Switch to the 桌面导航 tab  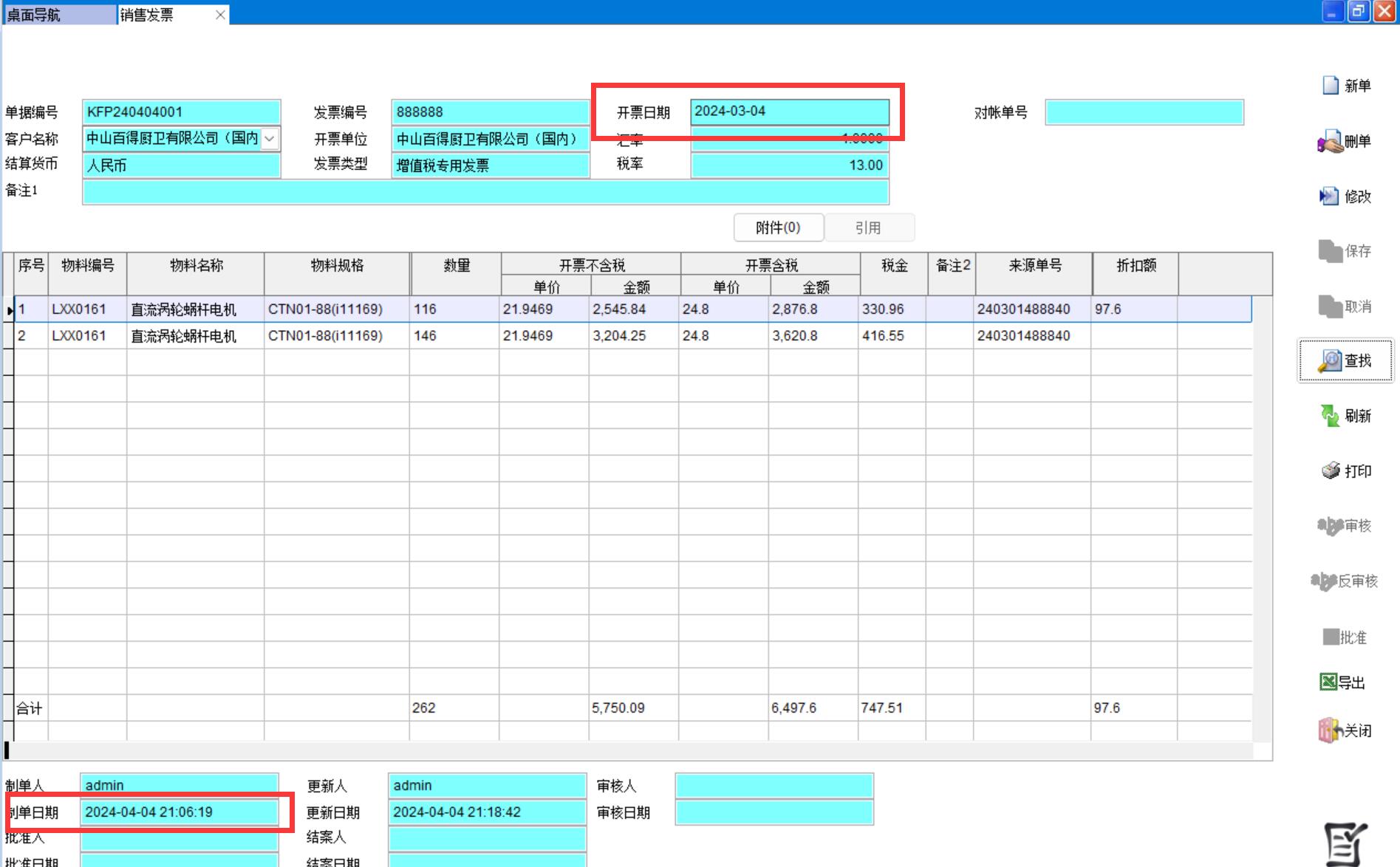(x=59, y=15)
